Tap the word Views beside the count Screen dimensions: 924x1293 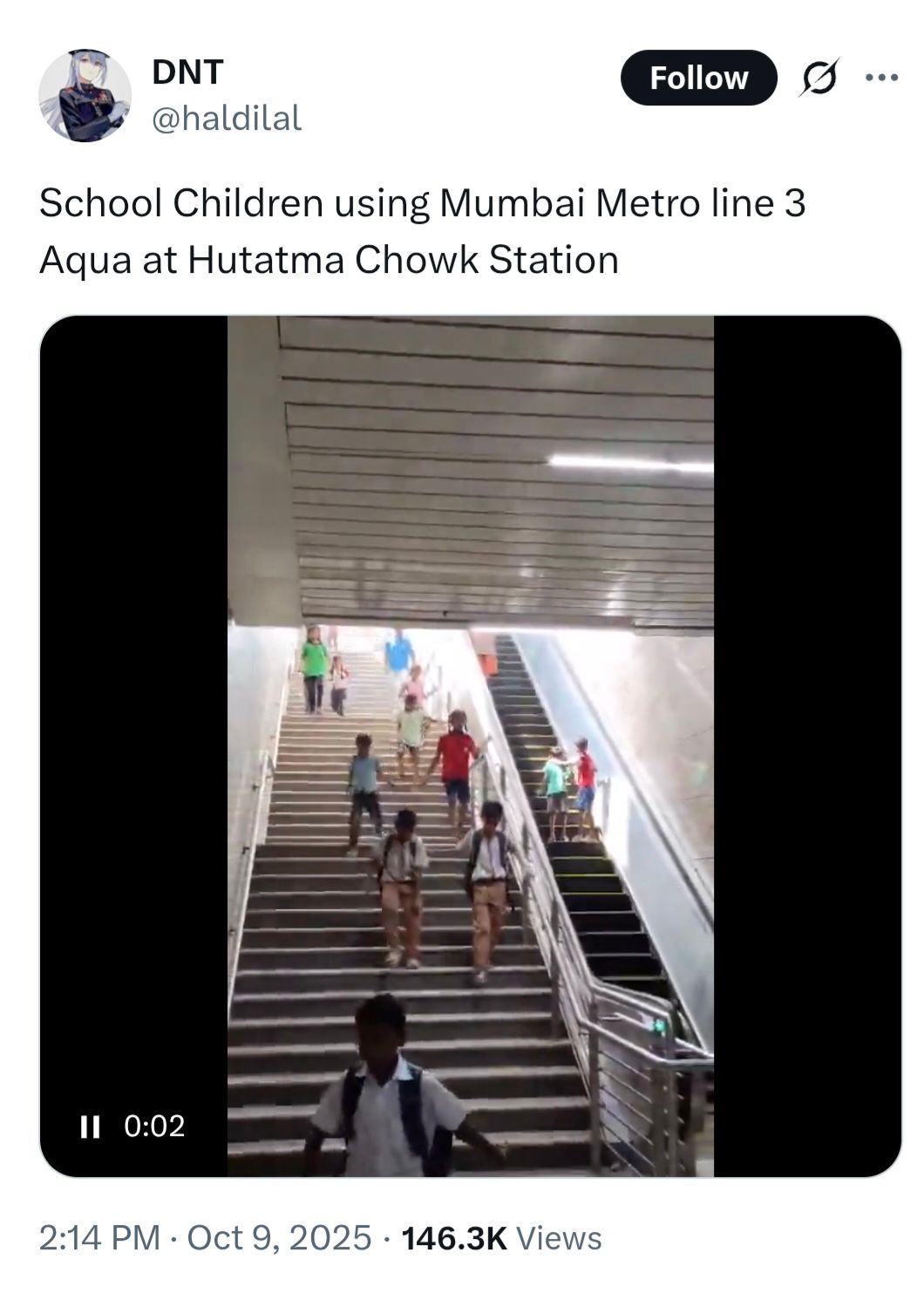tap(559, 1238)
